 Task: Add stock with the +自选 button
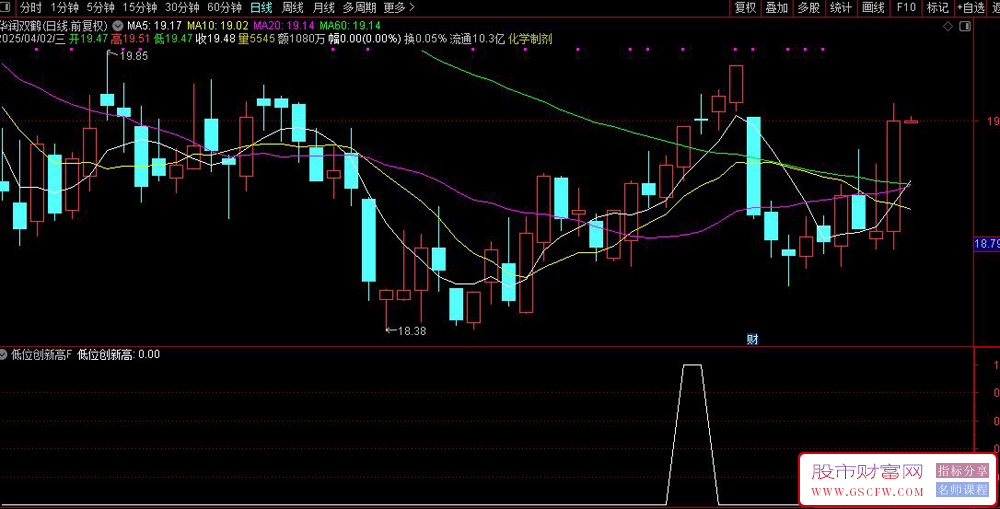[971, 8]
